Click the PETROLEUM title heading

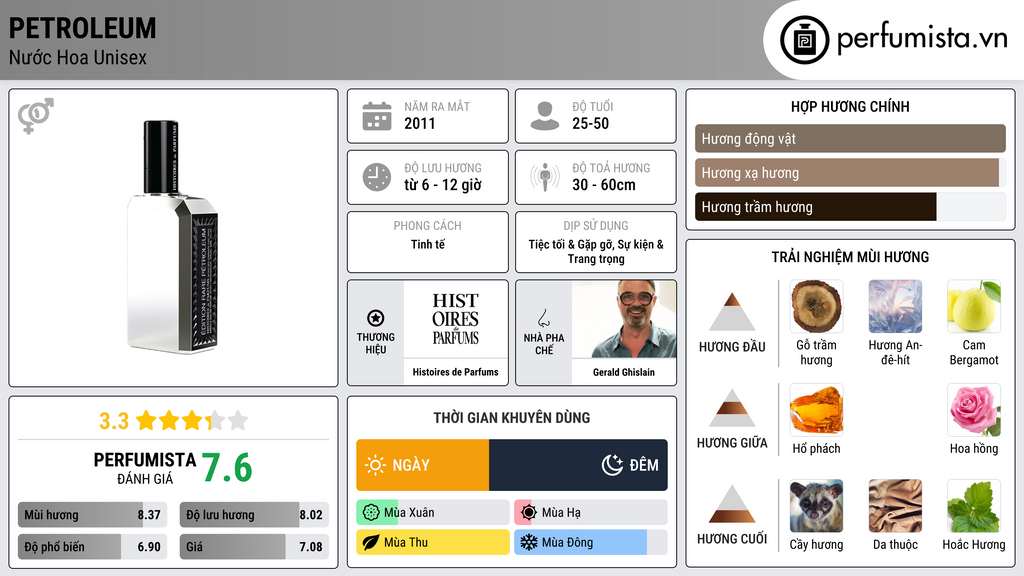82,29
